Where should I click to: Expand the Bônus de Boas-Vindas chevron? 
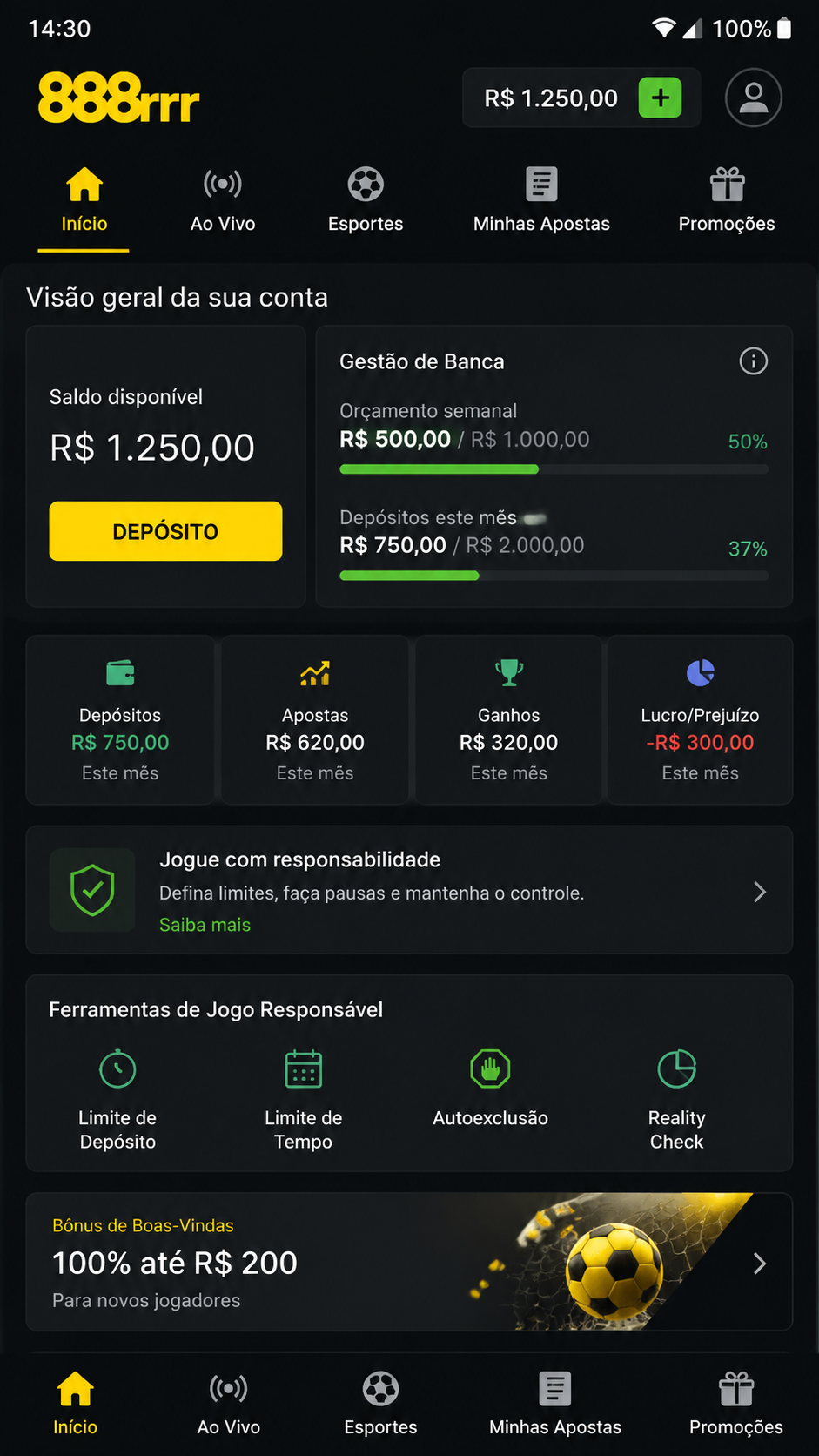[760, 1264]
